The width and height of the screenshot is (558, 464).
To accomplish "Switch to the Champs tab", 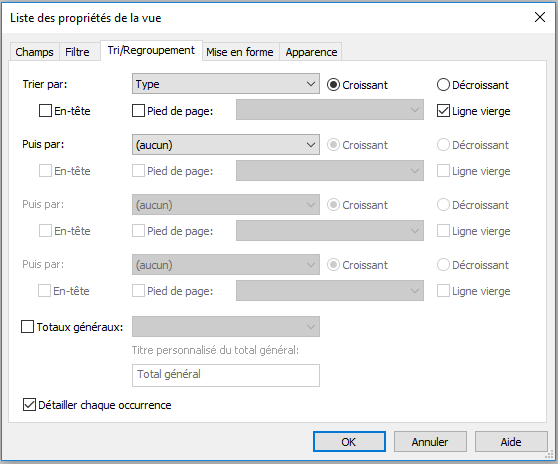I will pos(34,52).
